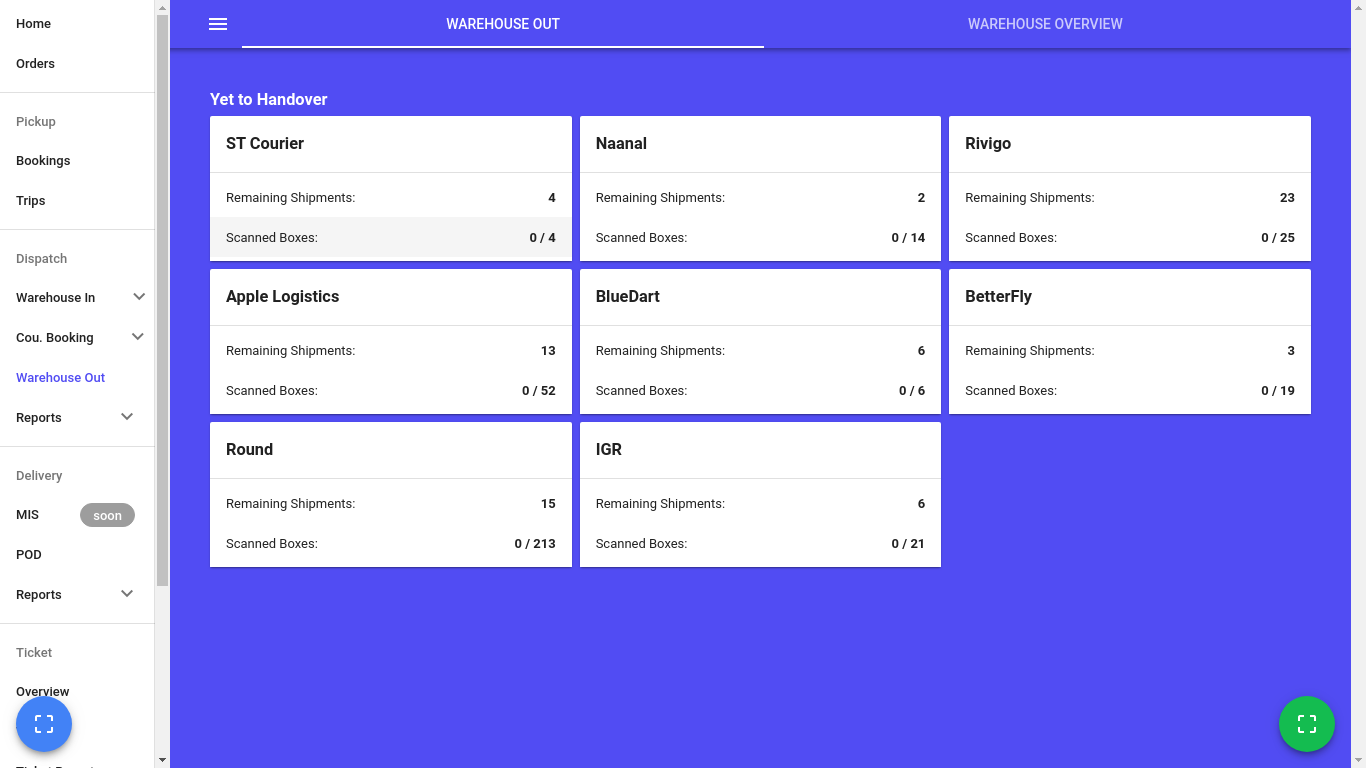Image resolution: width=1366 pixels, height=768 pixels.
Task: Click the sidebar scrollbar down arrow
Action: click(162, 760)
